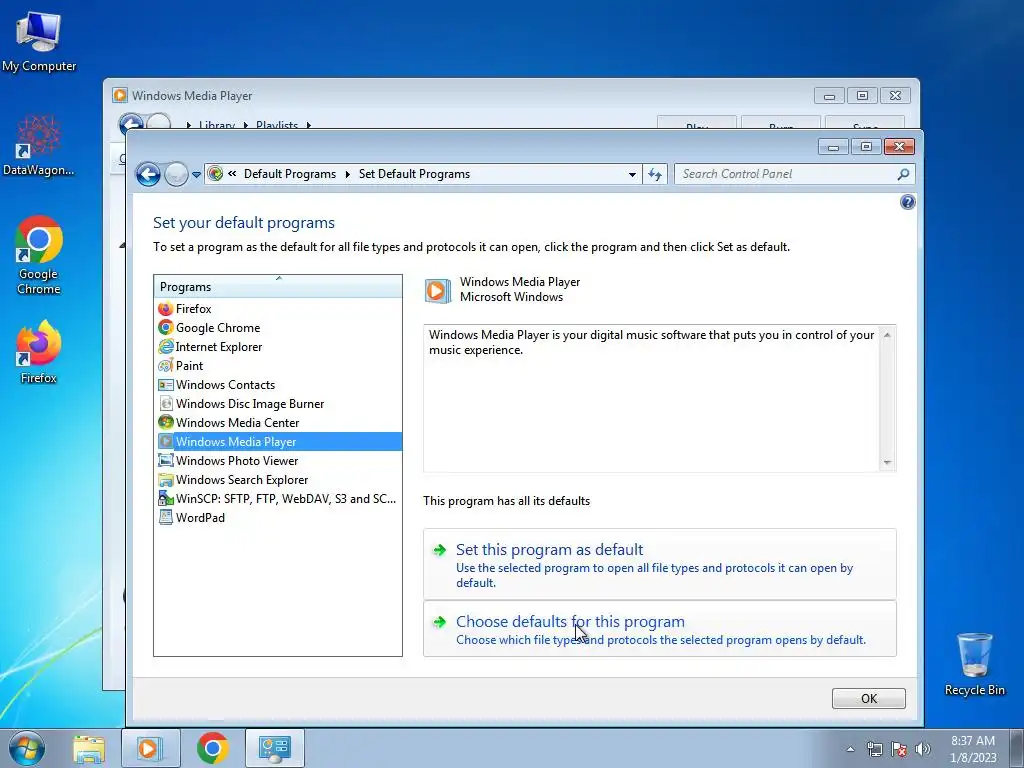
Task: Click the network tray icon
Action: [874, 749]
